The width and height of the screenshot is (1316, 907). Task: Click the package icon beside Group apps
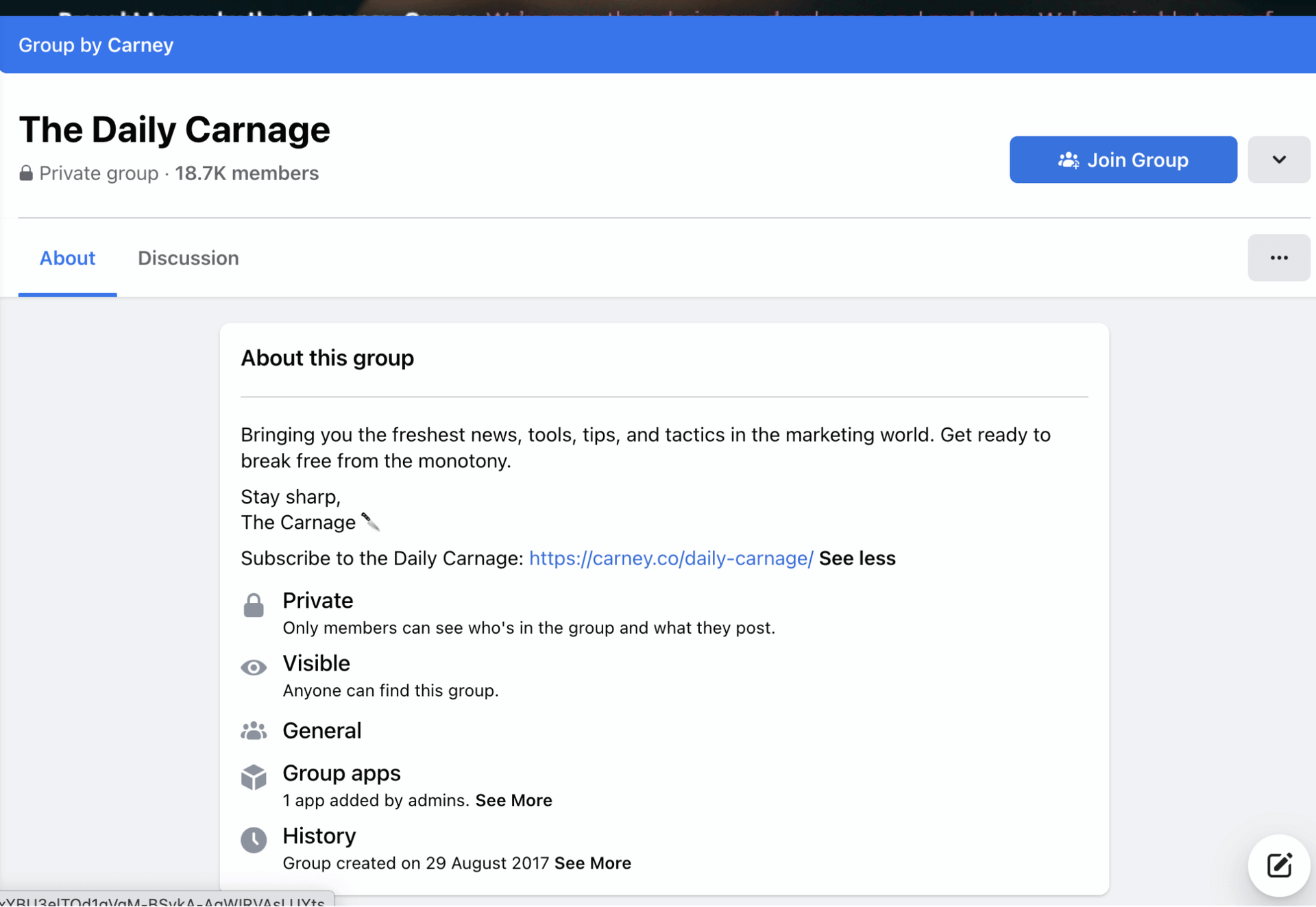[x=254, y=777]
